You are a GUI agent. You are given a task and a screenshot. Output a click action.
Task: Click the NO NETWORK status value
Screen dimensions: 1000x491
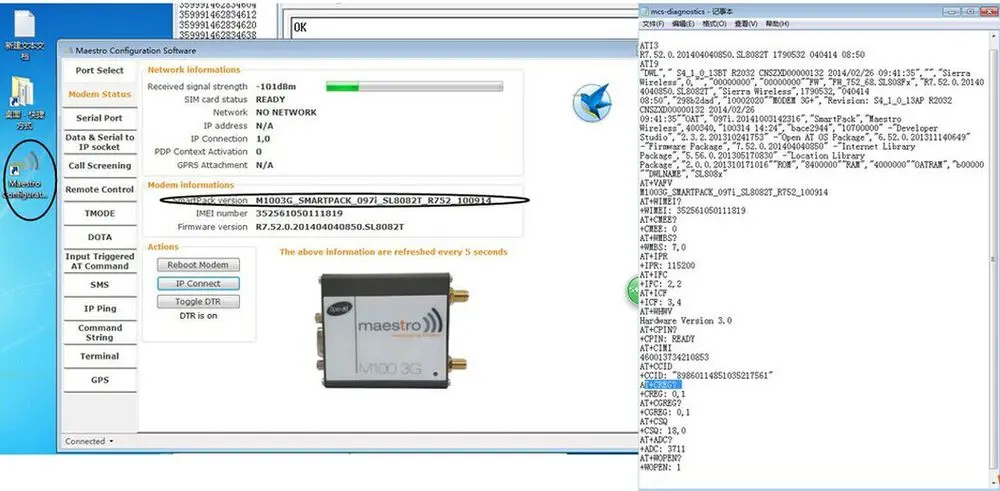pos(286,112)
